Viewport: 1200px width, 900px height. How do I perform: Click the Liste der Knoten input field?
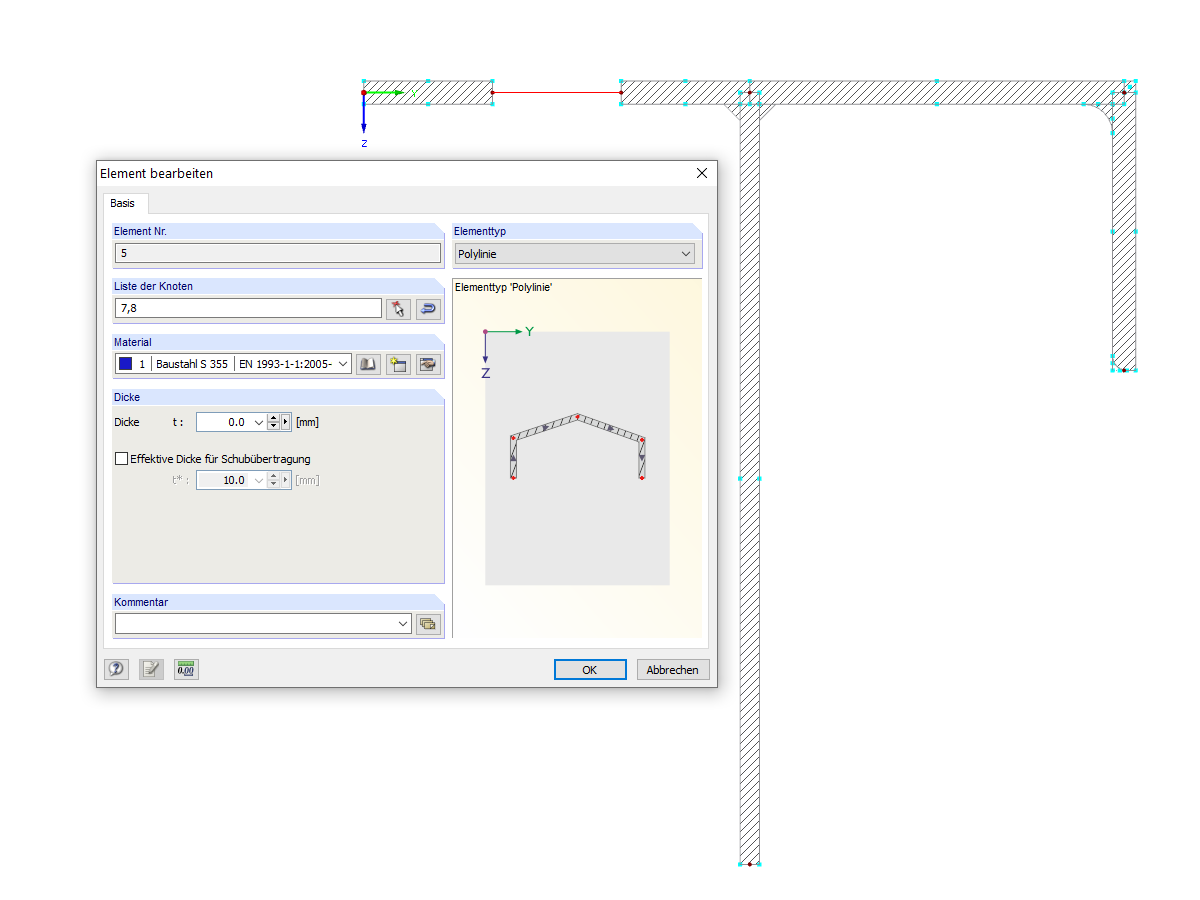[x=248, y=309]
